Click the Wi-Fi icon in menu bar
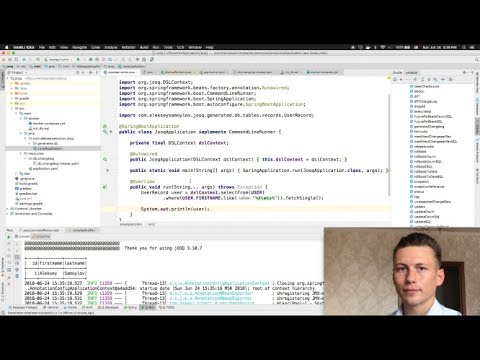Image resolution: width=480 pixels, height=360 pixels. click(383, 47)
